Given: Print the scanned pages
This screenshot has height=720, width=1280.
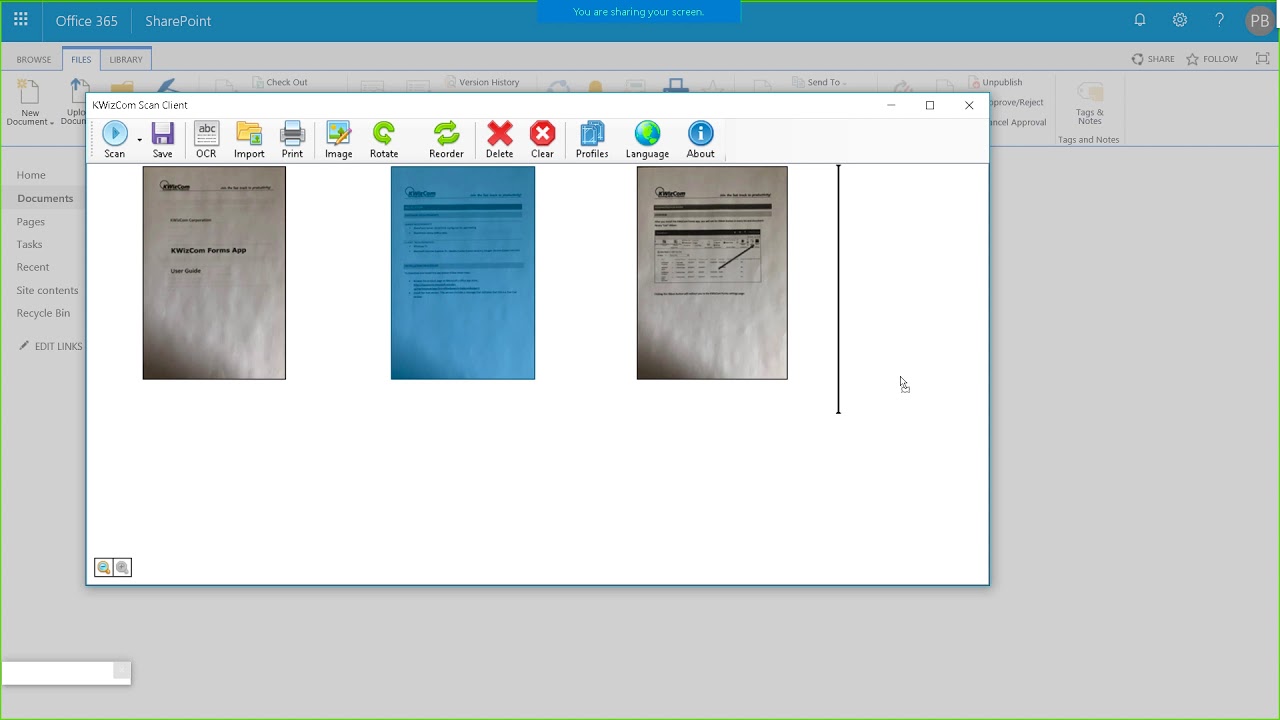Looking at the screenshot, I should click(292, 140).
